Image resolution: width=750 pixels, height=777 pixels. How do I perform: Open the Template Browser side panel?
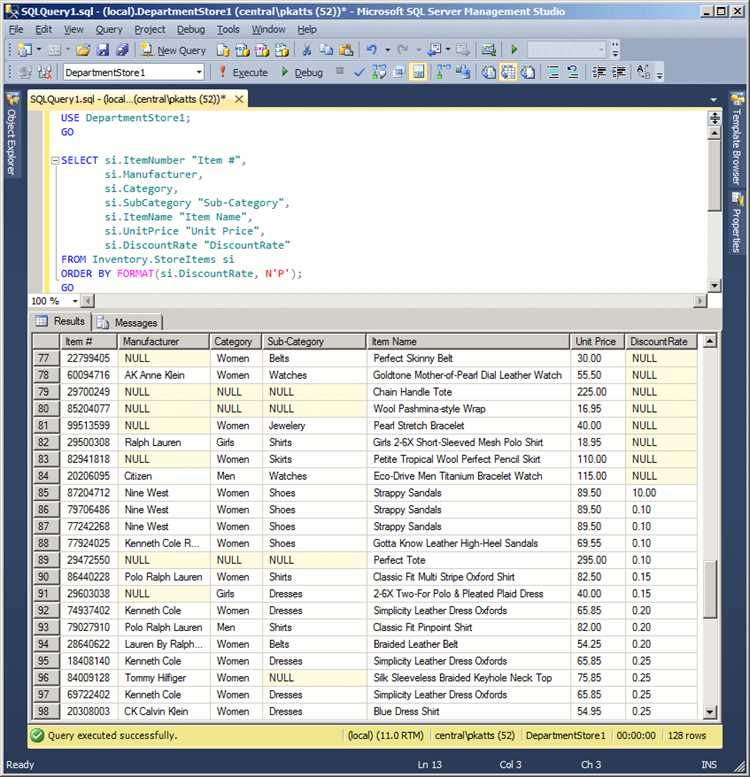tap(737, 139)
